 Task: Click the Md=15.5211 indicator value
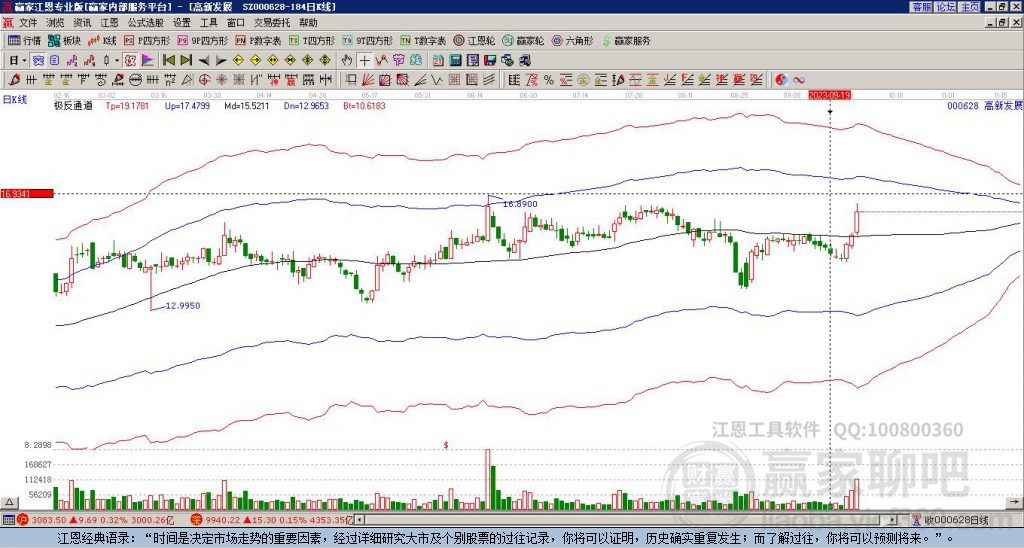pos(246,105)
